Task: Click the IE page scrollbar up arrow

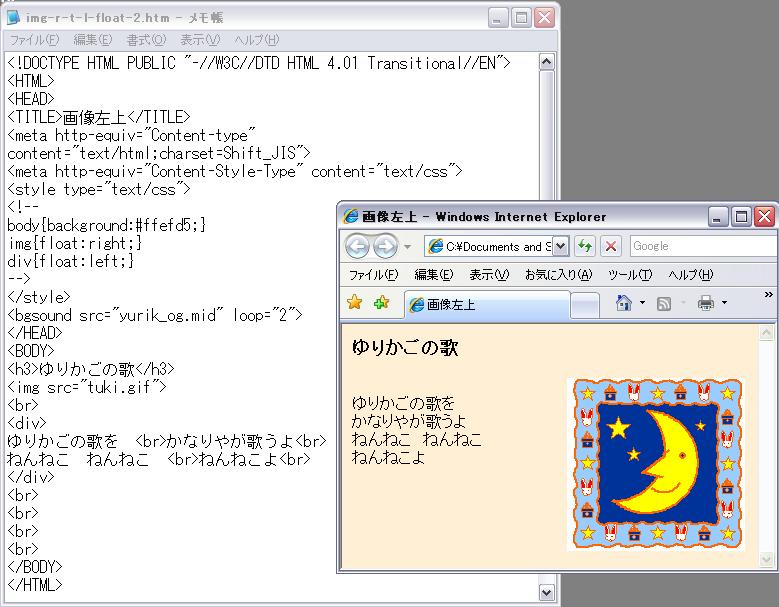Action: [x=766, y=333]
